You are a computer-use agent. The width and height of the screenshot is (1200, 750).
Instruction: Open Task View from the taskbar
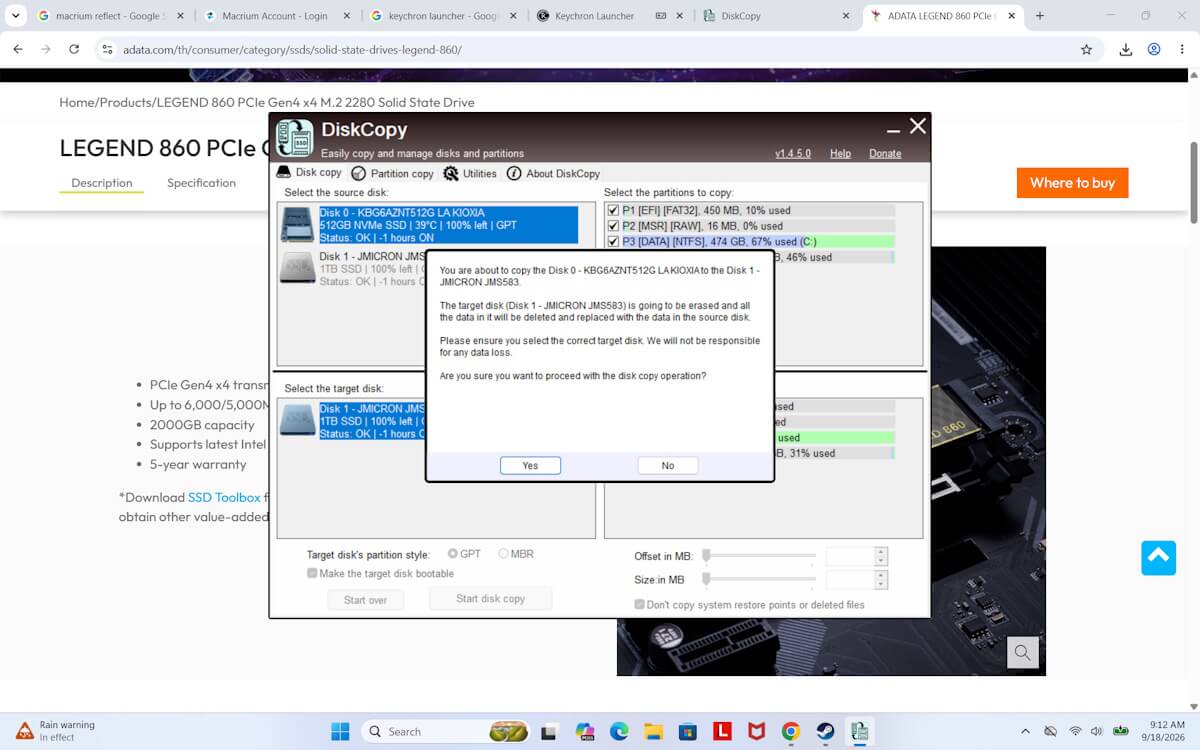pyautogui.click(x=549, y=731)
